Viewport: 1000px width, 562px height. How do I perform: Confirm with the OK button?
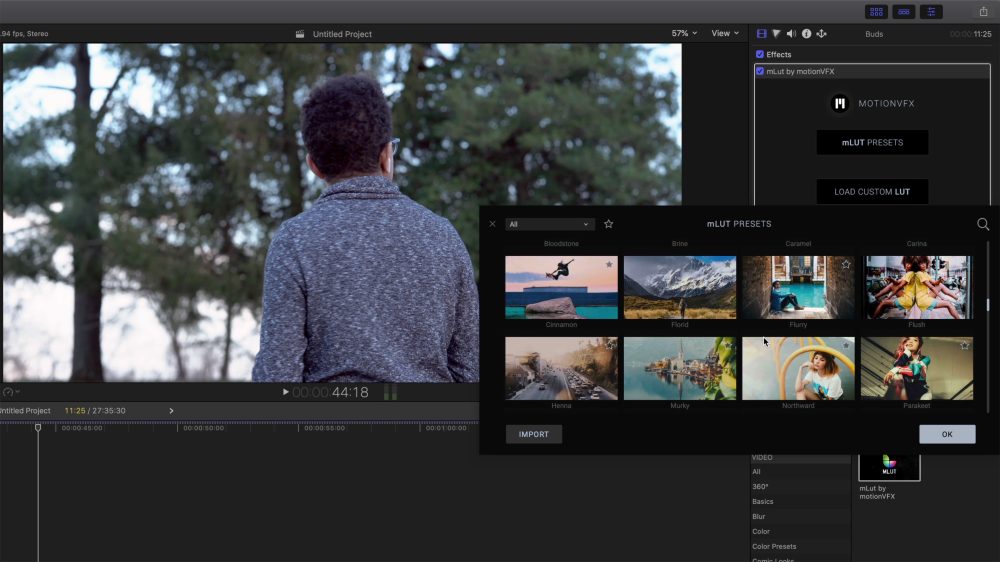point(947,434)
